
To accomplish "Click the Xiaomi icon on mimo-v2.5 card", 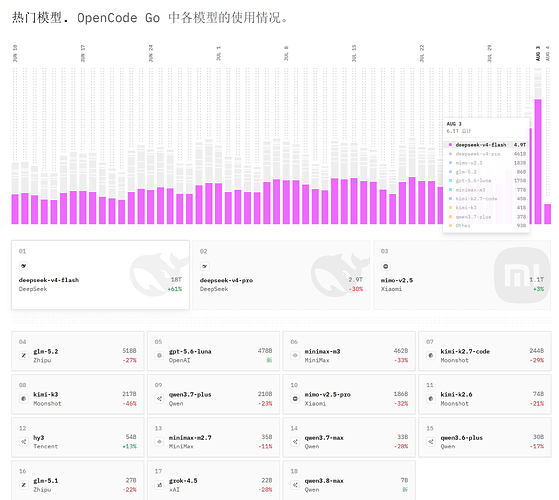I will point(385,266).
